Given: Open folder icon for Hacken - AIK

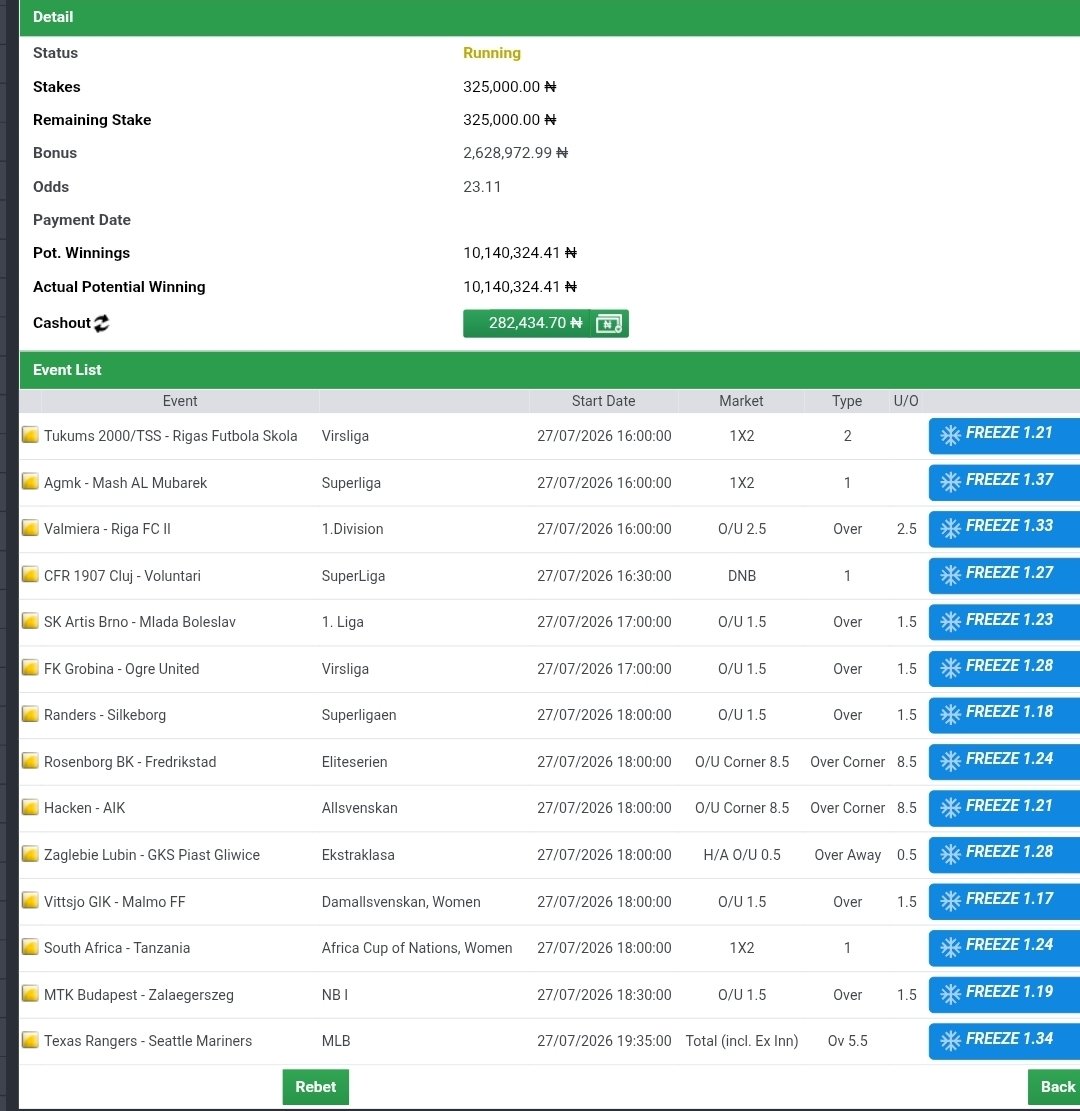Looking at the screenshot, I should pyautogui.click(x=30, y=807).
